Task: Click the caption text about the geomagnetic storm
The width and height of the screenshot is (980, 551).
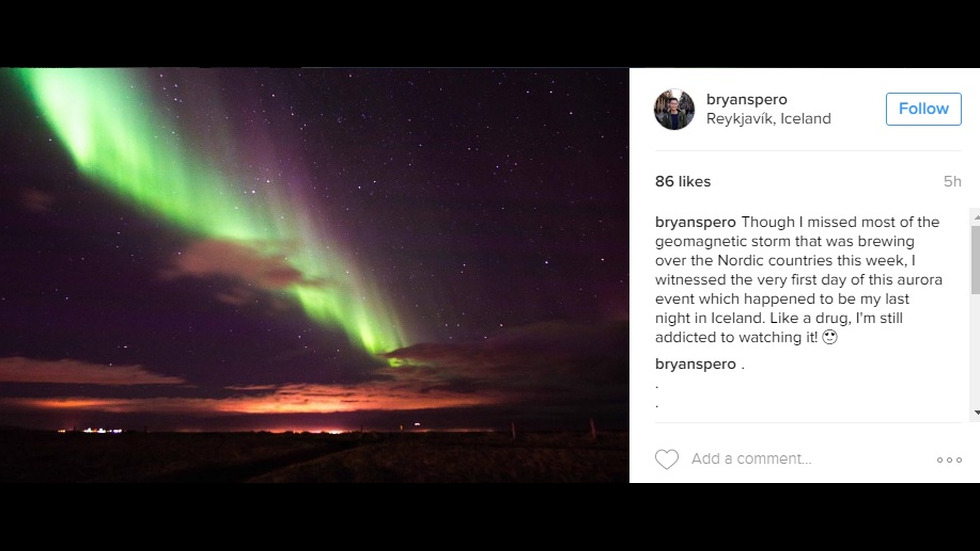Action: 799,280
